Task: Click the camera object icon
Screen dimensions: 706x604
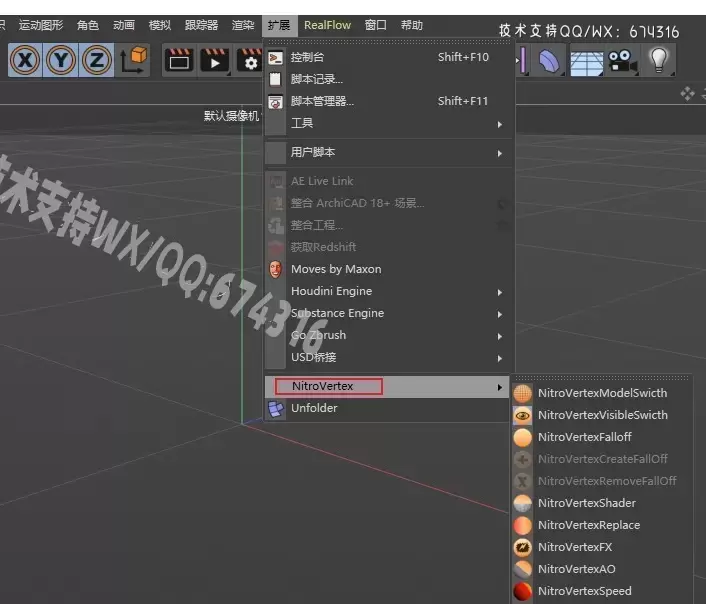Action: point(622,60)
